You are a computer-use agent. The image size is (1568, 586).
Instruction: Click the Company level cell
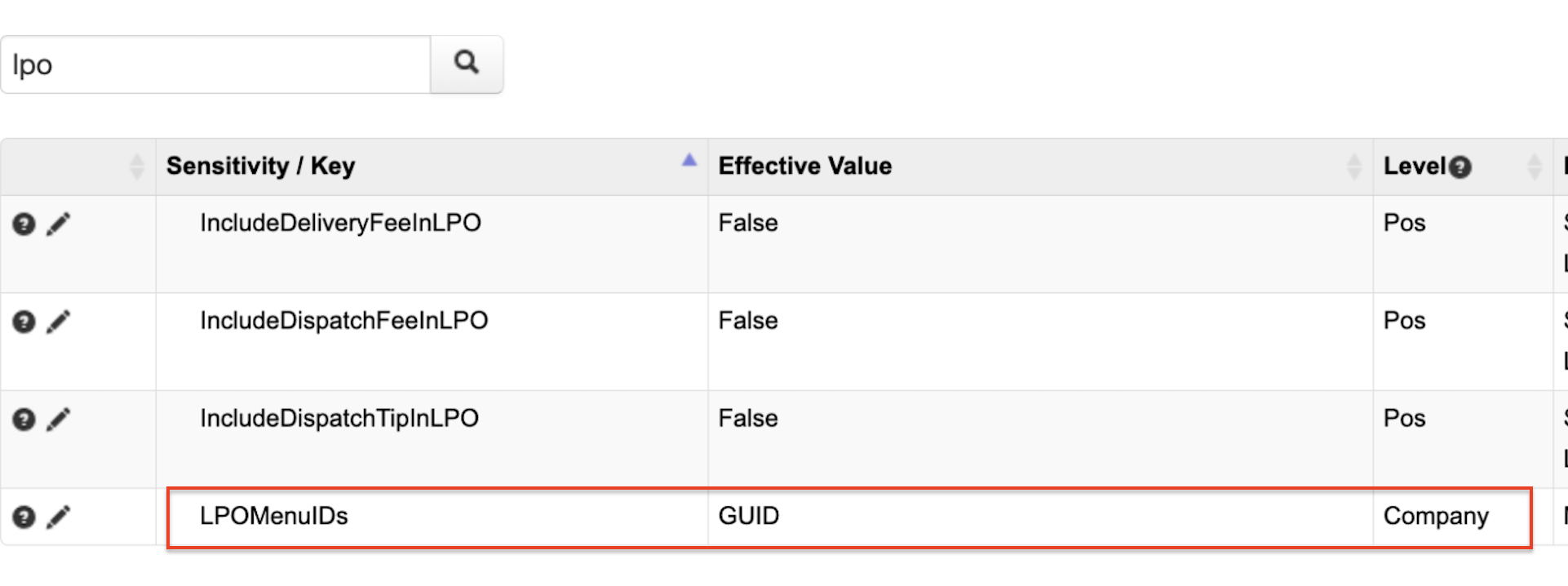[1436, 516]
